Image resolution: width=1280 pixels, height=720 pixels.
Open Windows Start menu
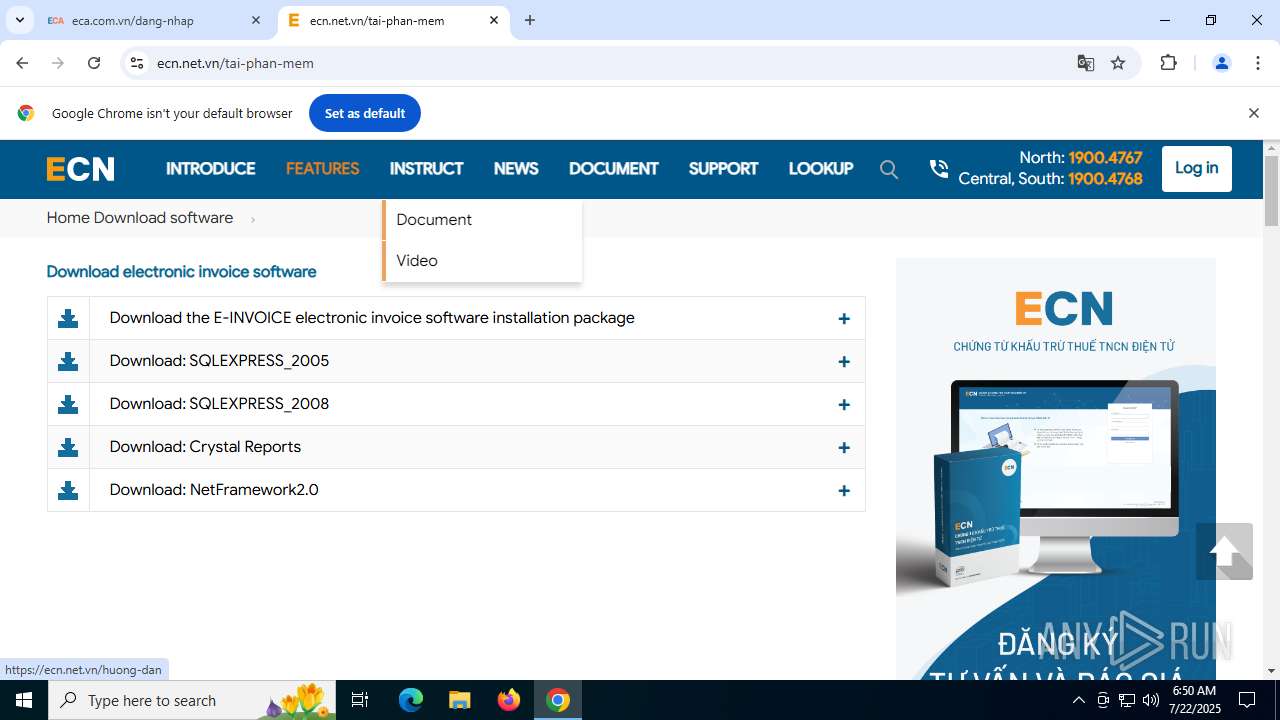pyautogui.click(x=24, y=700)
